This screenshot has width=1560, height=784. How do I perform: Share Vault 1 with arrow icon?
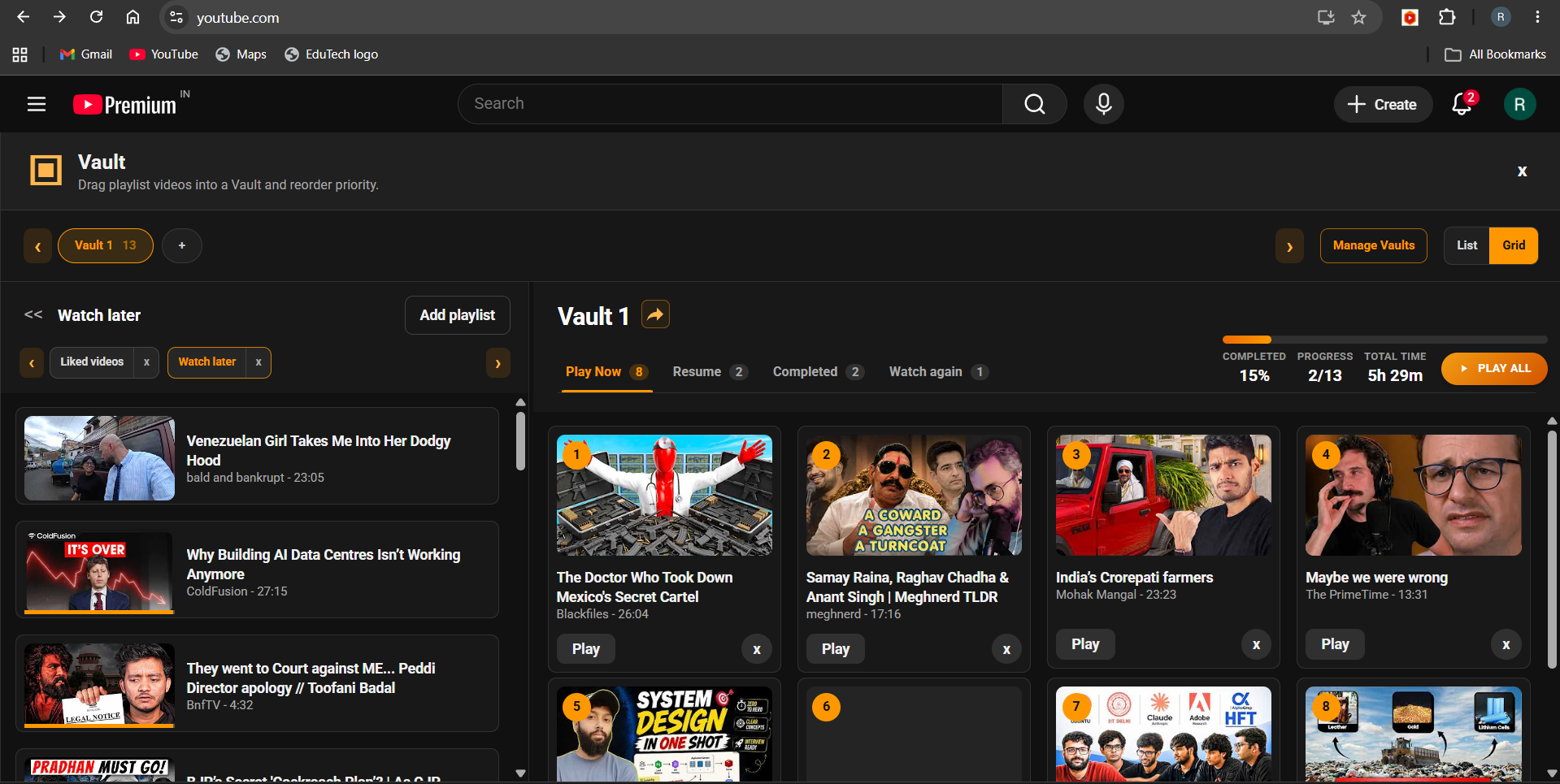[655, 314]
